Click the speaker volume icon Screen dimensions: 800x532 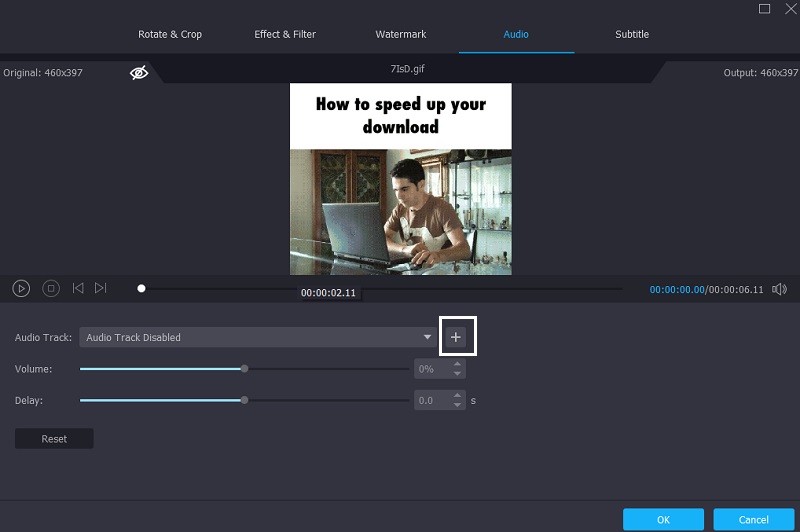(780, 289)
